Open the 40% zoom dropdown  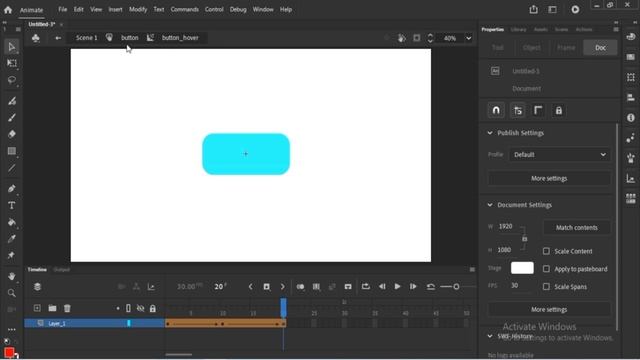[469, 38]
